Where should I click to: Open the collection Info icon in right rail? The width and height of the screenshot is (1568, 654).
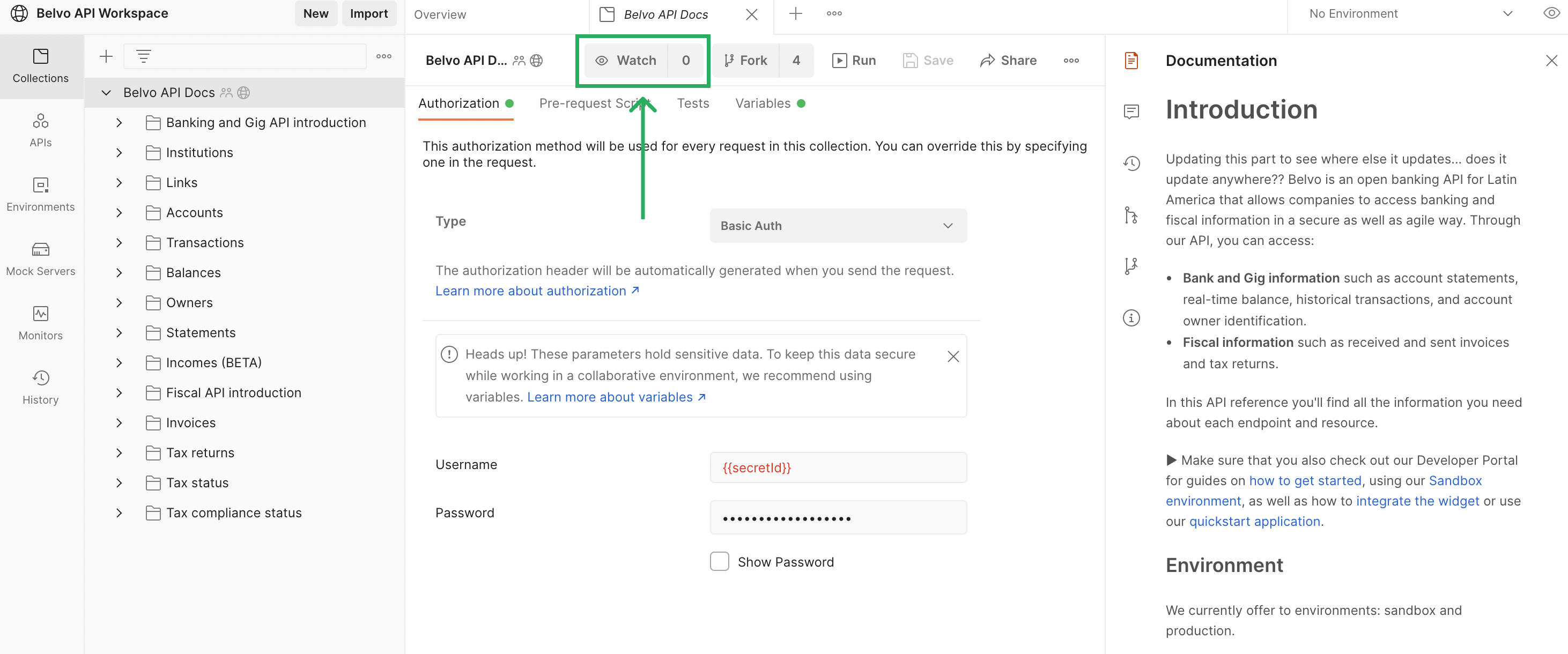coord(1131,317)
